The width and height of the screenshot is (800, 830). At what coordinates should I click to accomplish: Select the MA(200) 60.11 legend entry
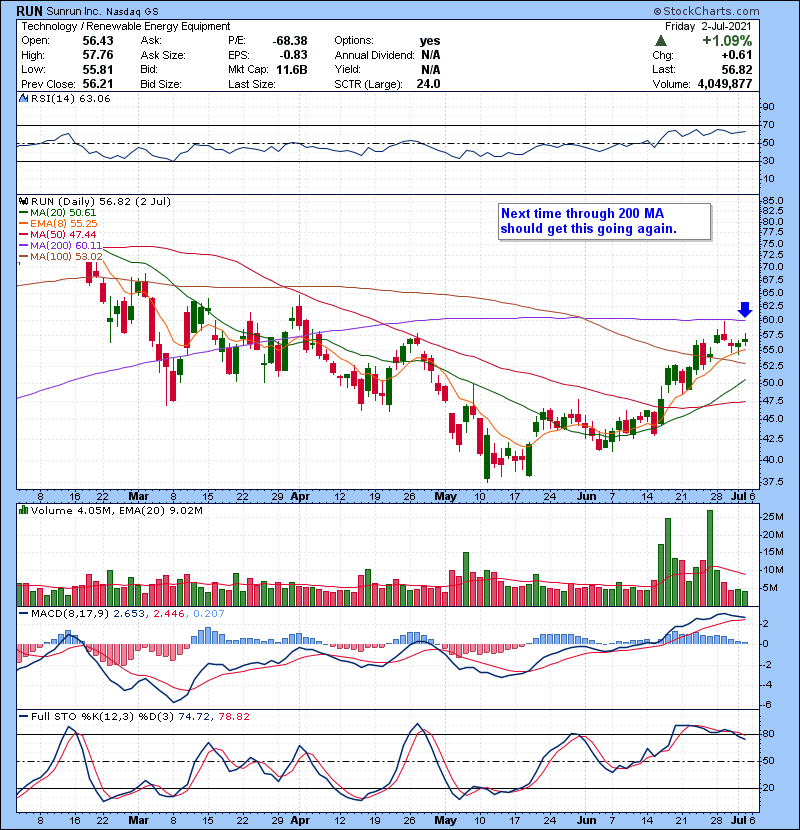tap(60, 246)
